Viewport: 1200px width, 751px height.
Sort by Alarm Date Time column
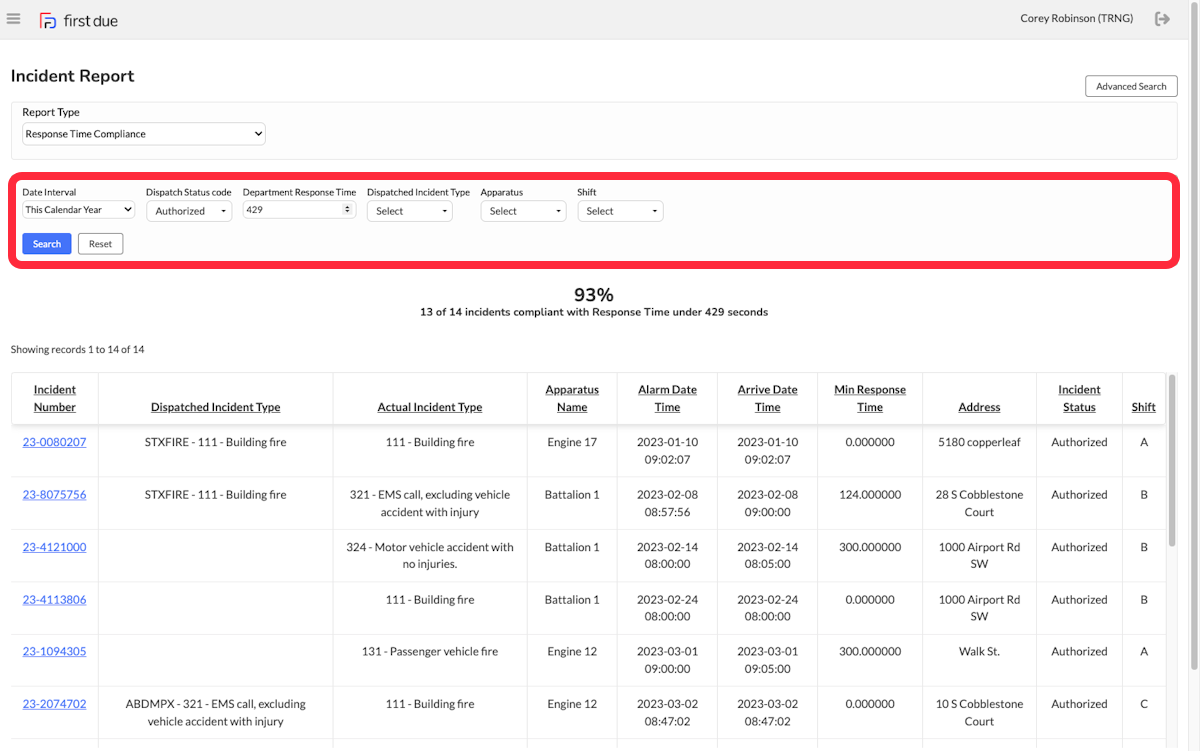tap(668, 398)
